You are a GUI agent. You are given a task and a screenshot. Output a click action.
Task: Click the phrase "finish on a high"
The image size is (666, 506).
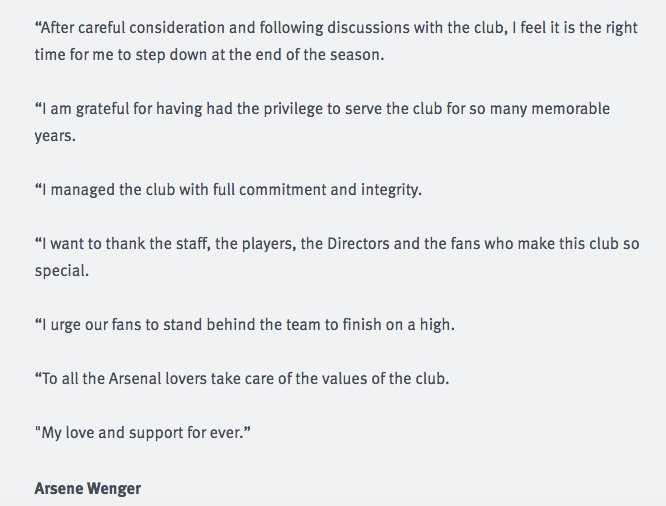[x=413, y=325]
